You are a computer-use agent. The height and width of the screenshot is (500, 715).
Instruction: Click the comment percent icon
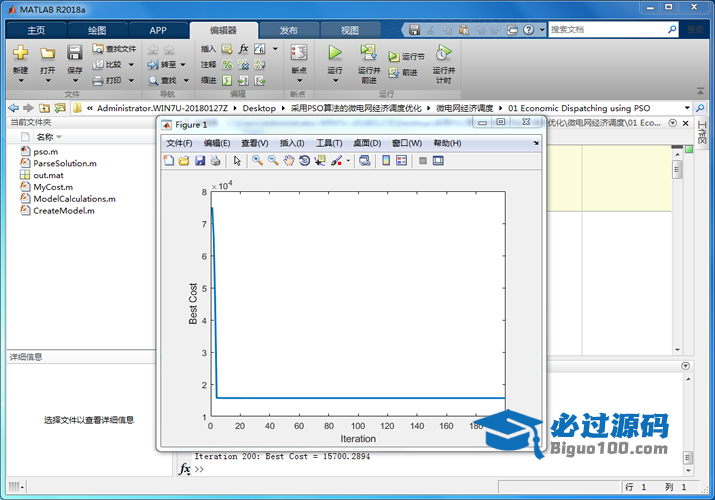click(227, 65)
